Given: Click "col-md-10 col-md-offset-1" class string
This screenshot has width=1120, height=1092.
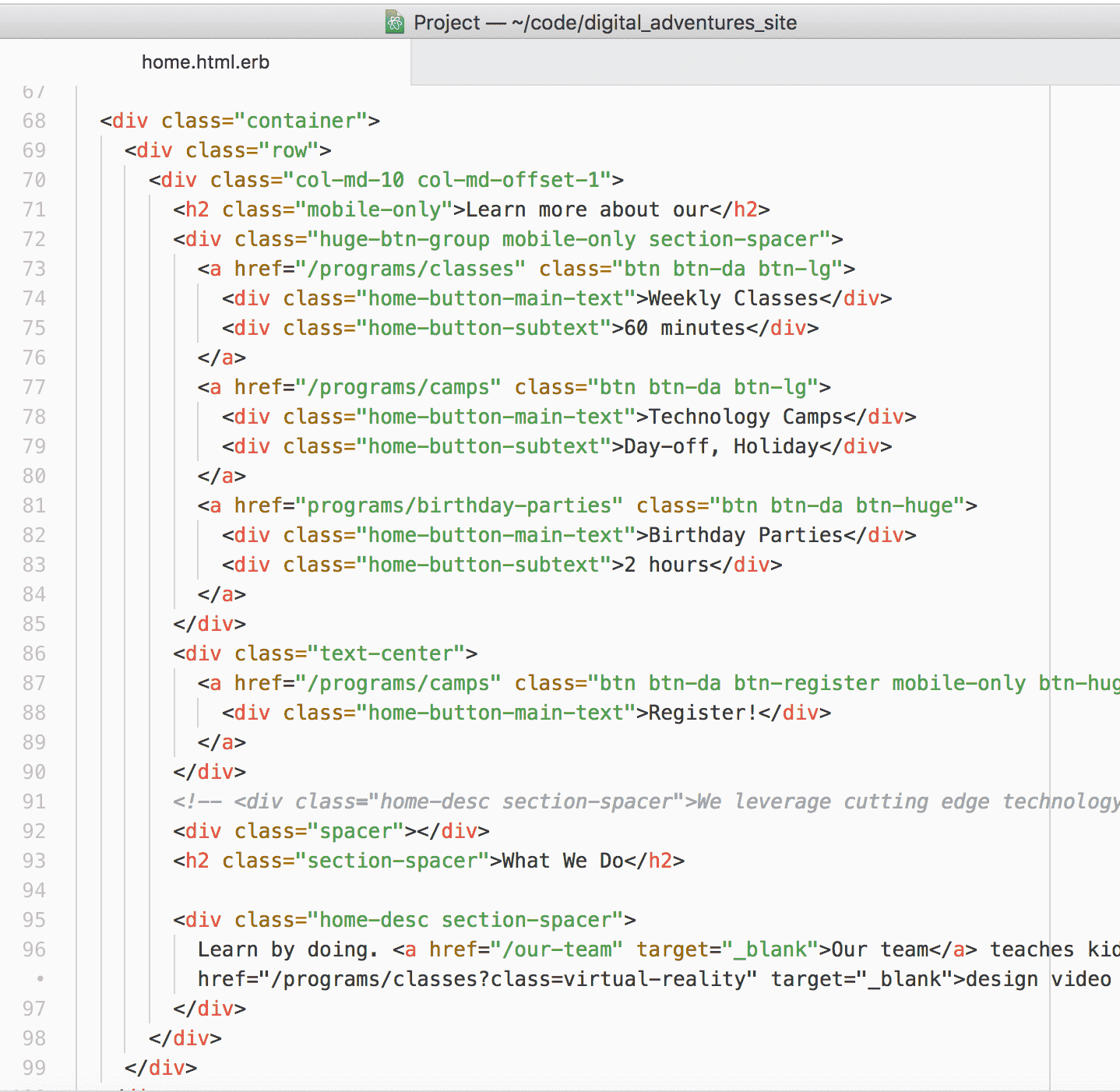Looking at the screenshot, I should coord(447,180).
